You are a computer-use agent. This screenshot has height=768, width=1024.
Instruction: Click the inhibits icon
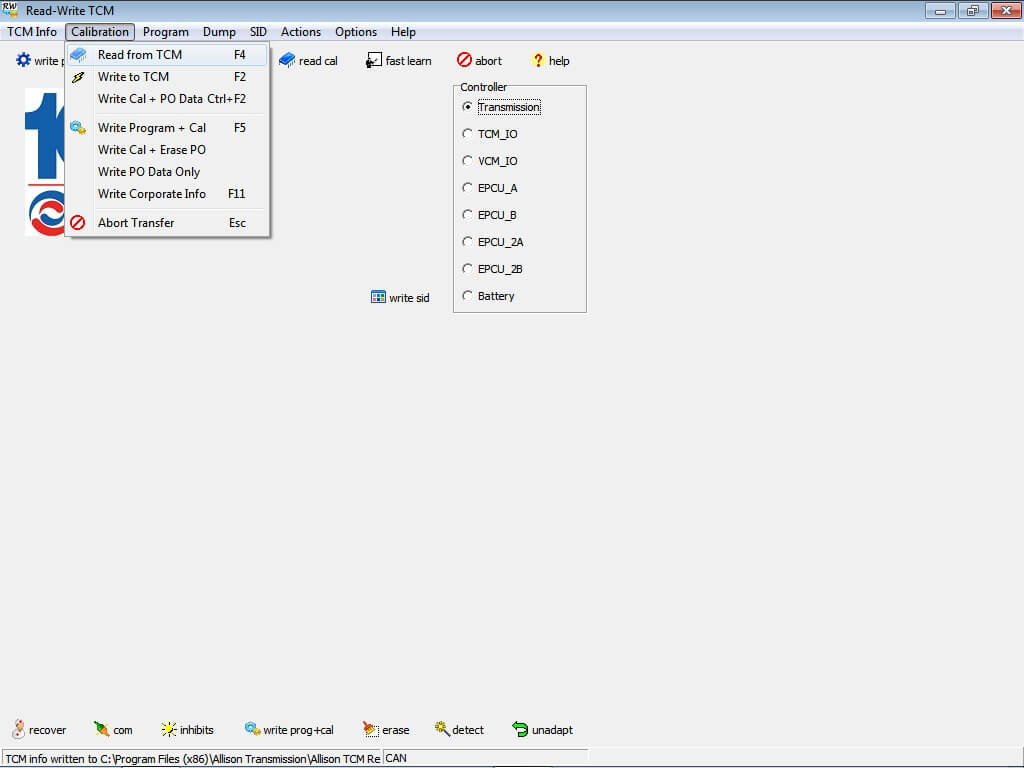pos(169,730)
